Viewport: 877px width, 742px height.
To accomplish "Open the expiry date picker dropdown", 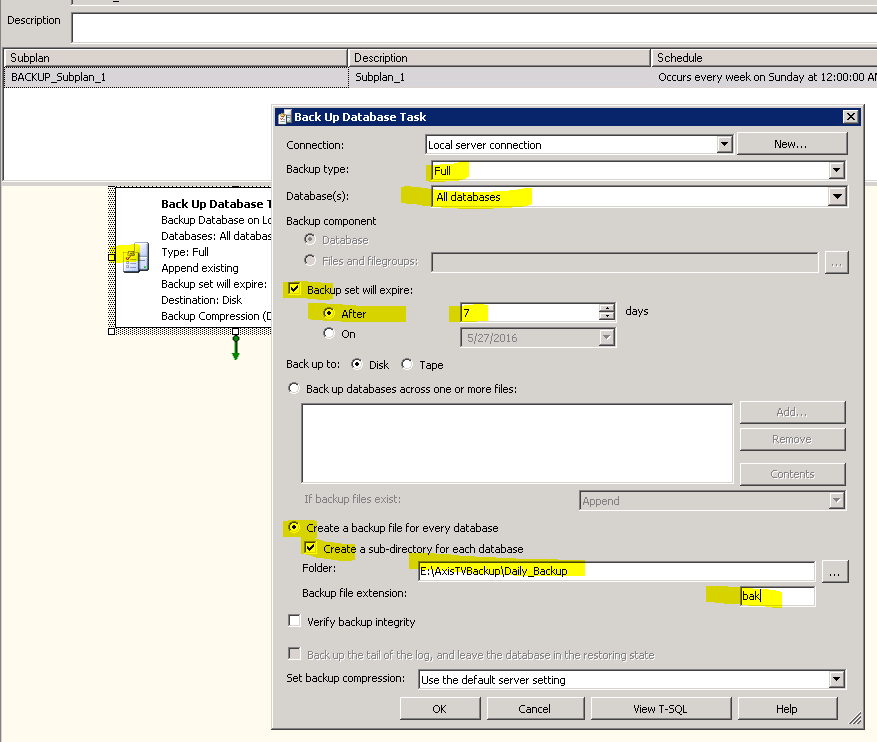I will click(606, 338).
